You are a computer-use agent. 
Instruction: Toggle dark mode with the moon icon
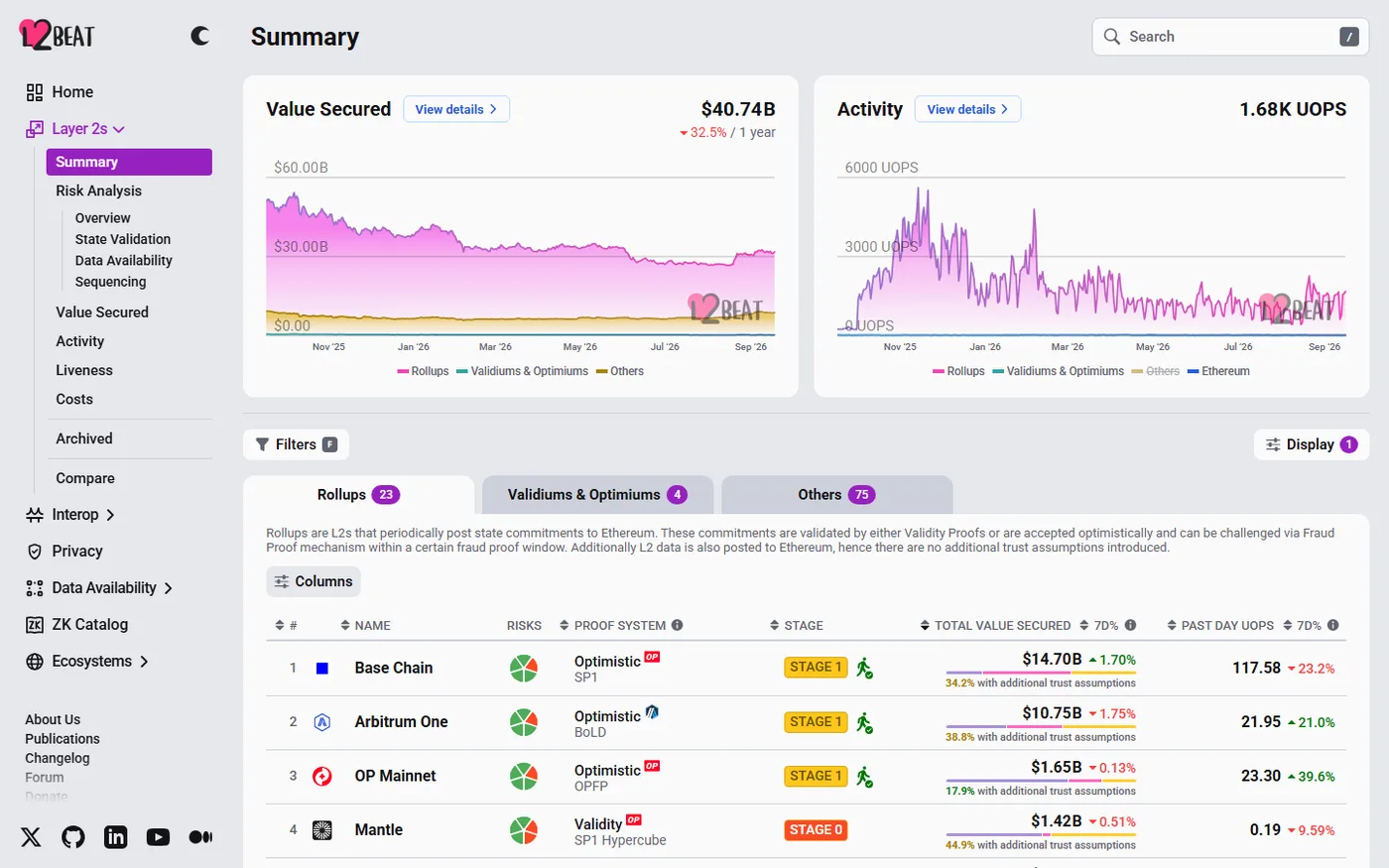pyautogui.click(x=200, y=36)
